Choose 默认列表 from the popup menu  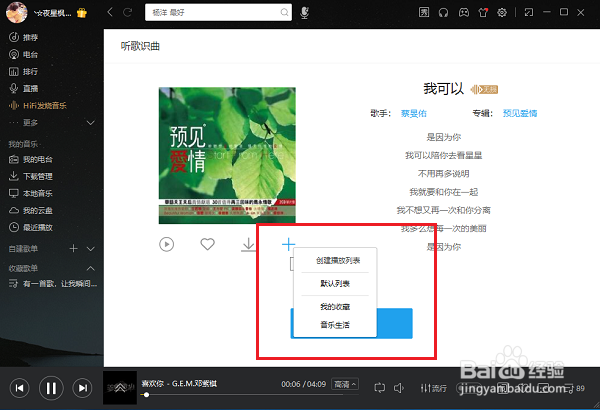click(x=335, y=284)
